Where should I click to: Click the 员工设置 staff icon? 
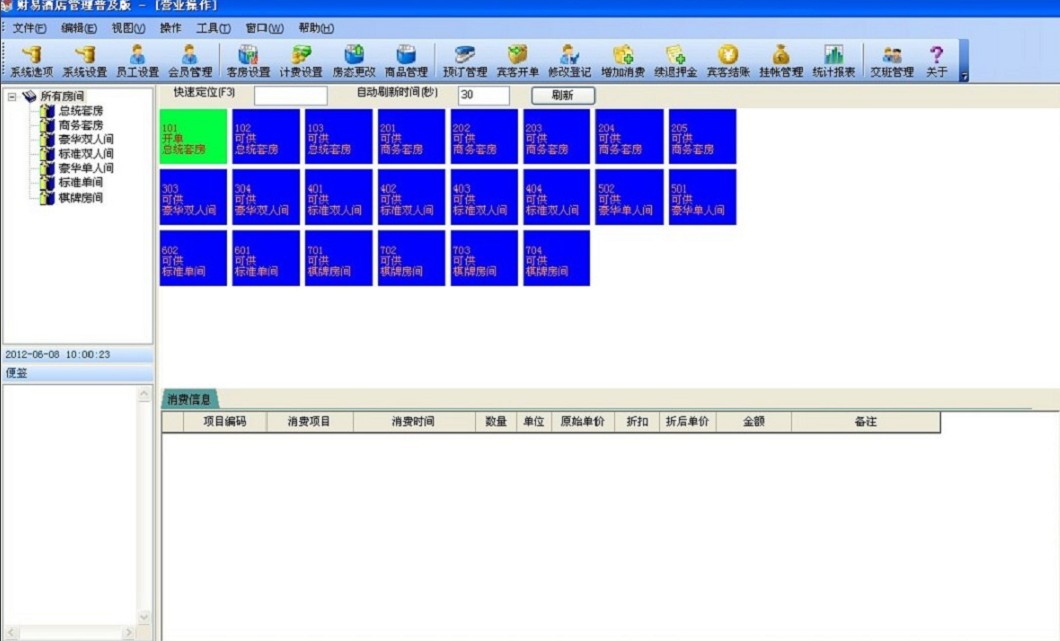[137, 61]
